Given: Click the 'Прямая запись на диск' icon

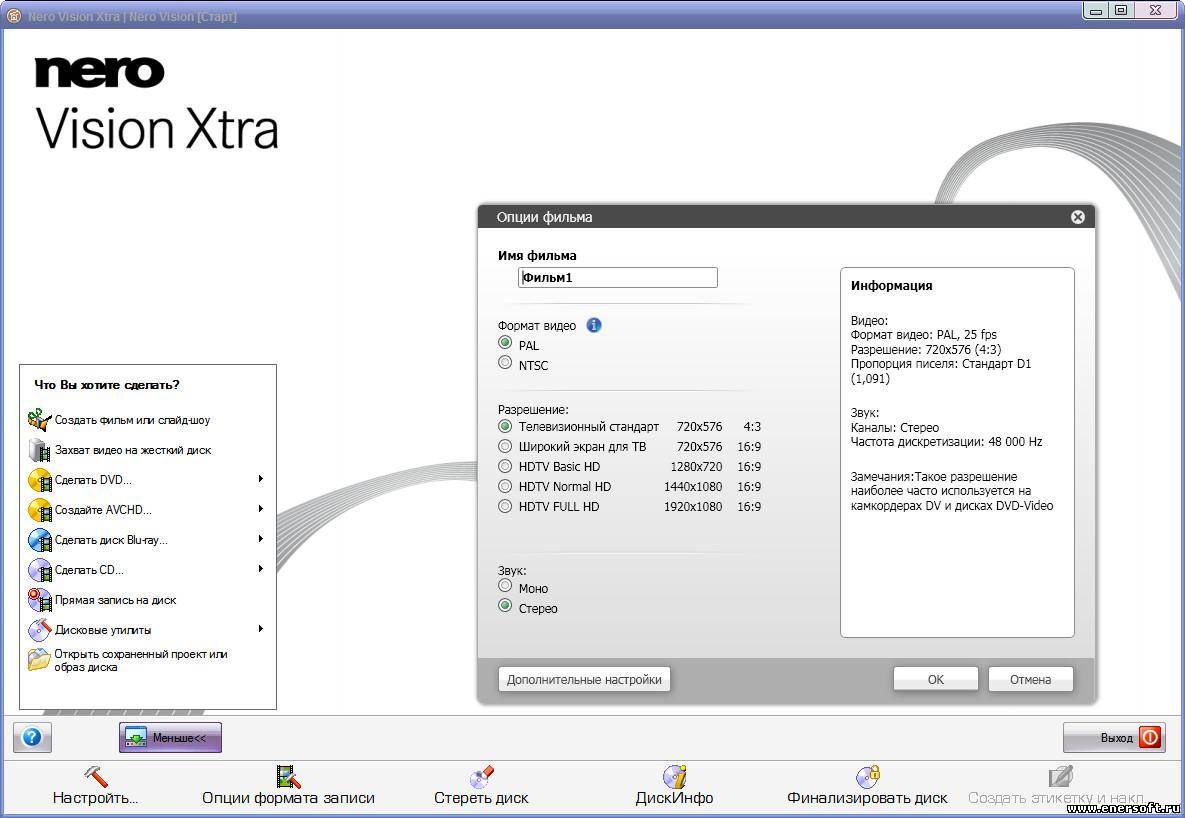Looking at the screenshot, I should [x=39, y=600].
